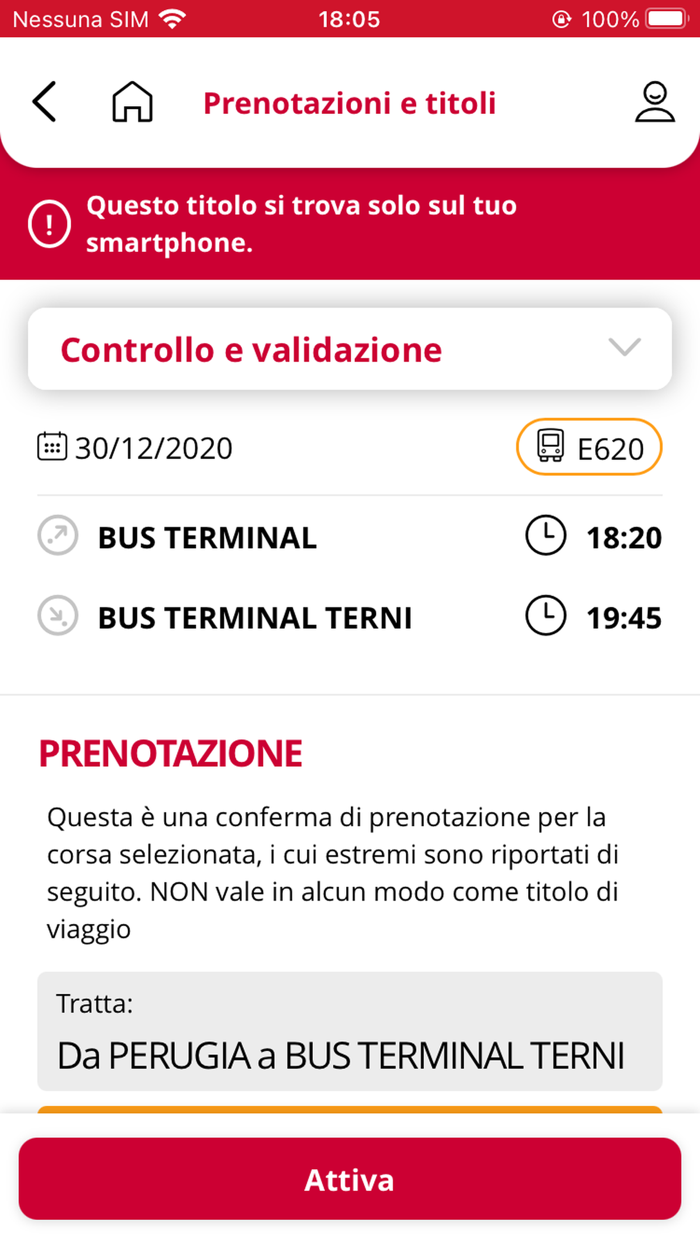Tap the battery indicator in status bar

pos(666,19)
